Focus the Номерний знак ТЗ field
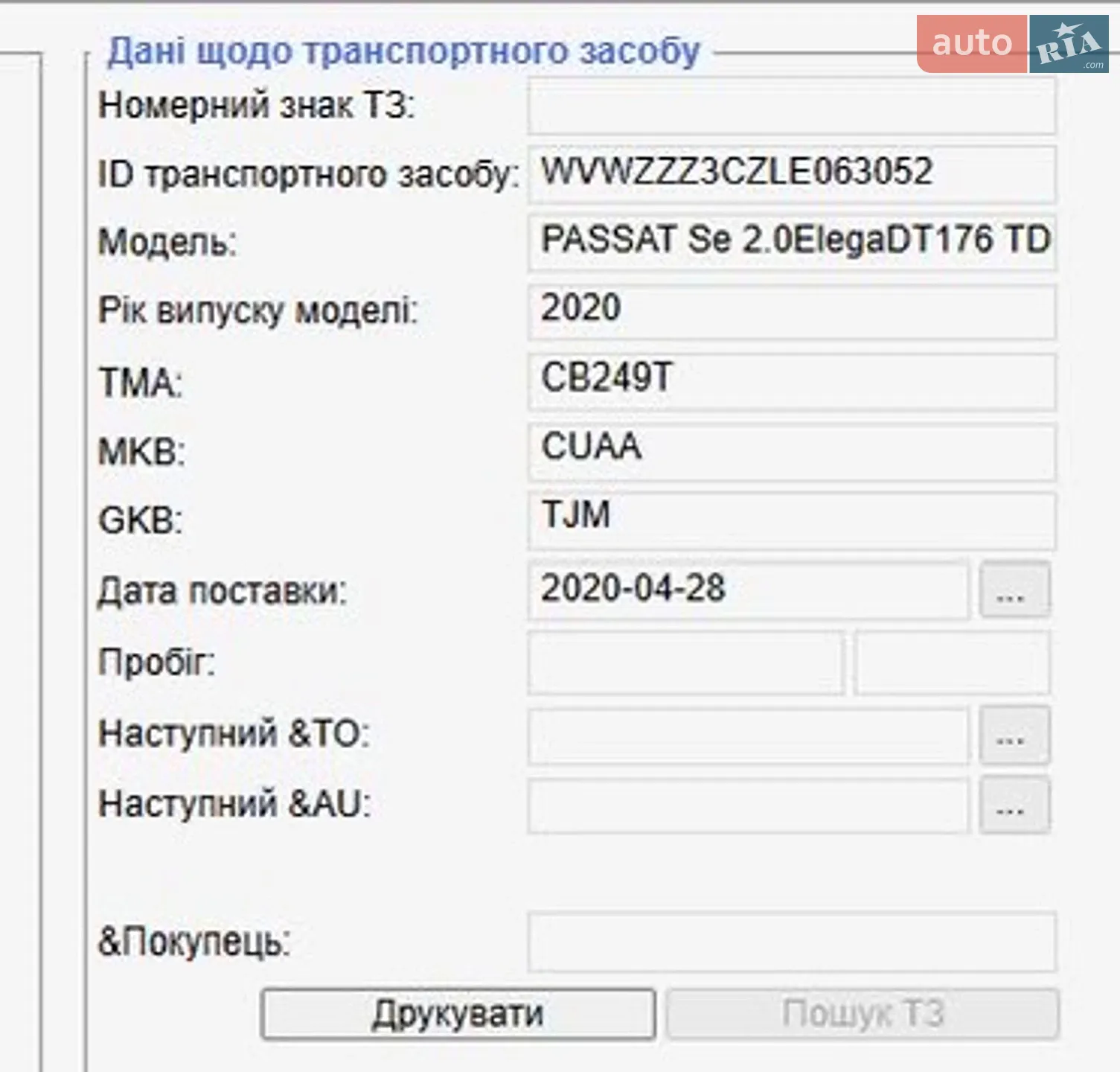The width and height of the screenshot is (1120, 1072). pos(792,106)
